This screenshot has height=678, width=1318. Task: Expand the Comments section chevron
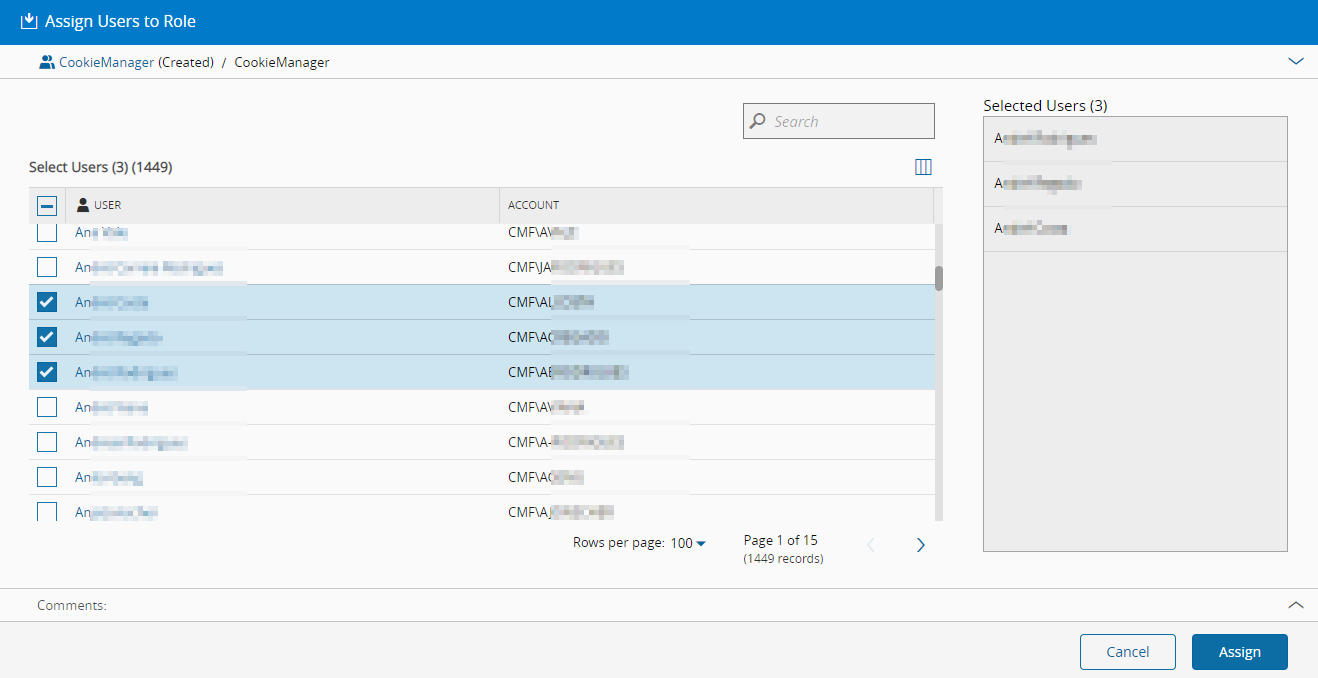1296,605
